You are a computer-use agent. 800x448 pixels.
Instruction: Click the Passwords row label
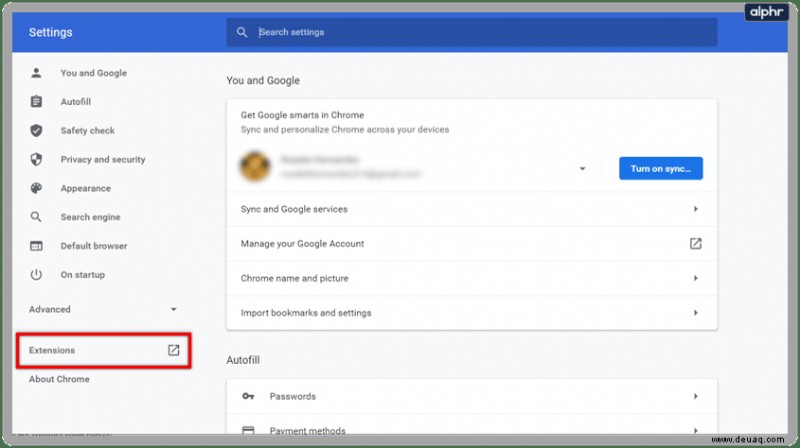click(293, 396)
